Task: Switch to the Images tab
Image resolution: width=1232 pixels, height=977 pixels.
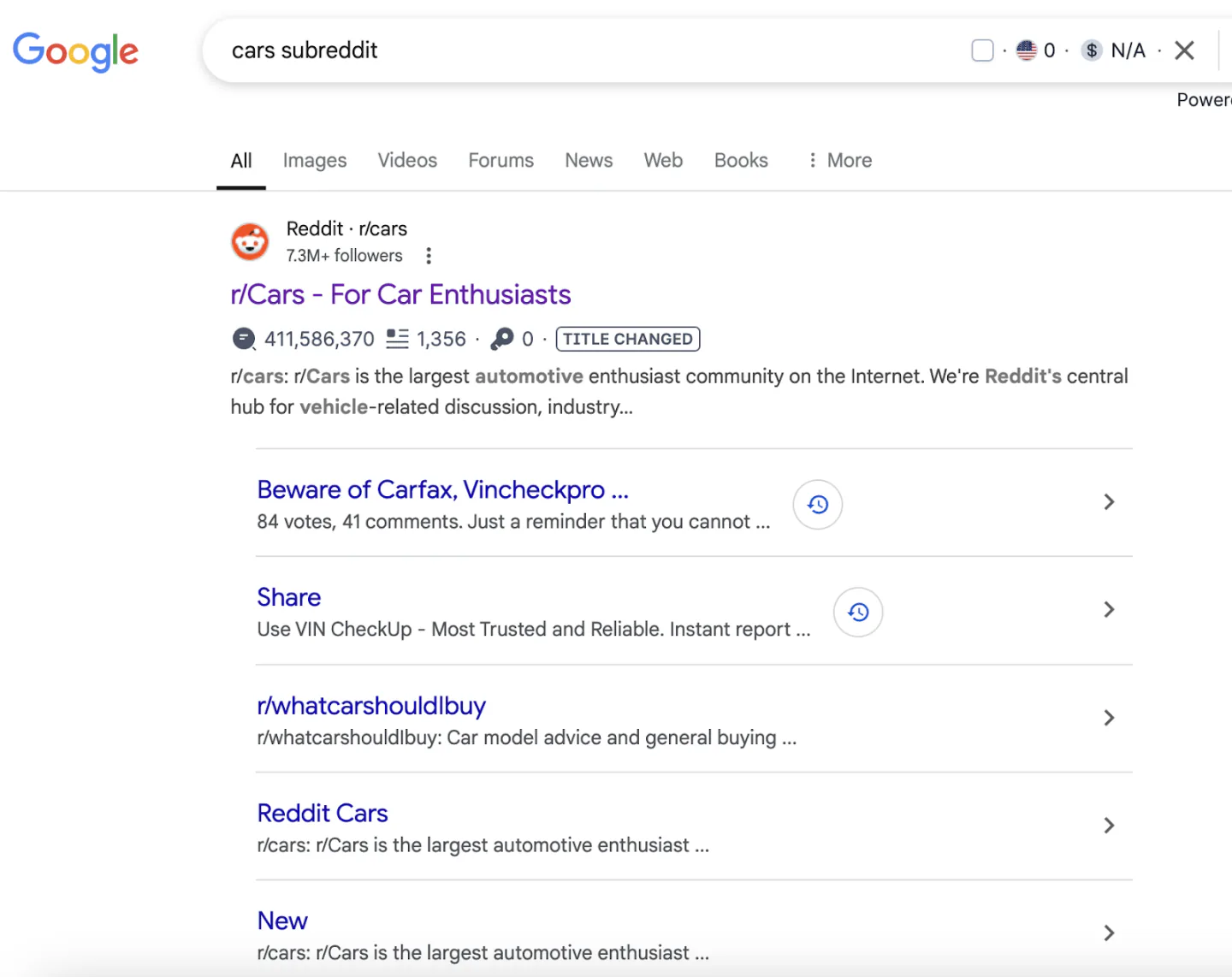Action: point(315,160)
